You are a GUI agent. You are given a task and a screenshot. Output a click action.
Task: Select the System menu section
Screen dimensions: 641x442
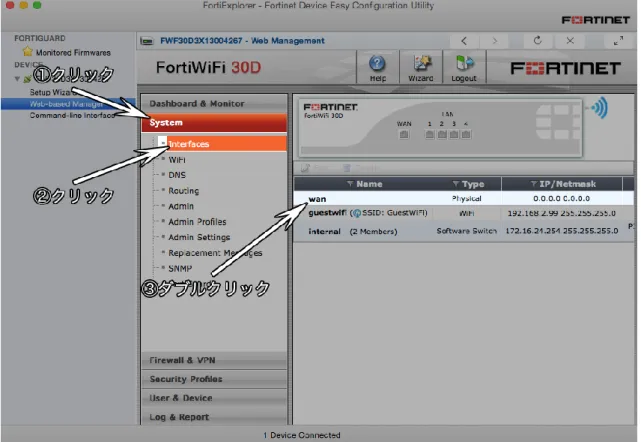[214, 123]
